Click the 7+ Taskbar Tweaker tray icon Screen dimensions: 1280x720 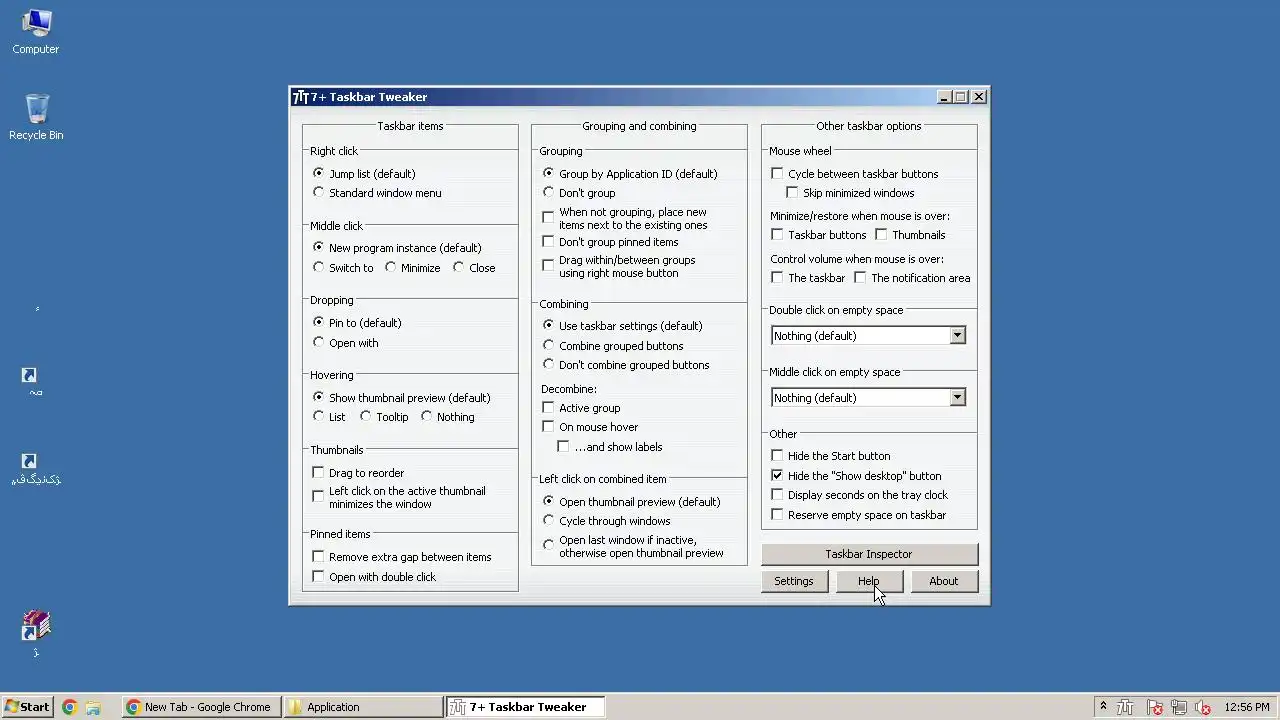point(1125,707)
